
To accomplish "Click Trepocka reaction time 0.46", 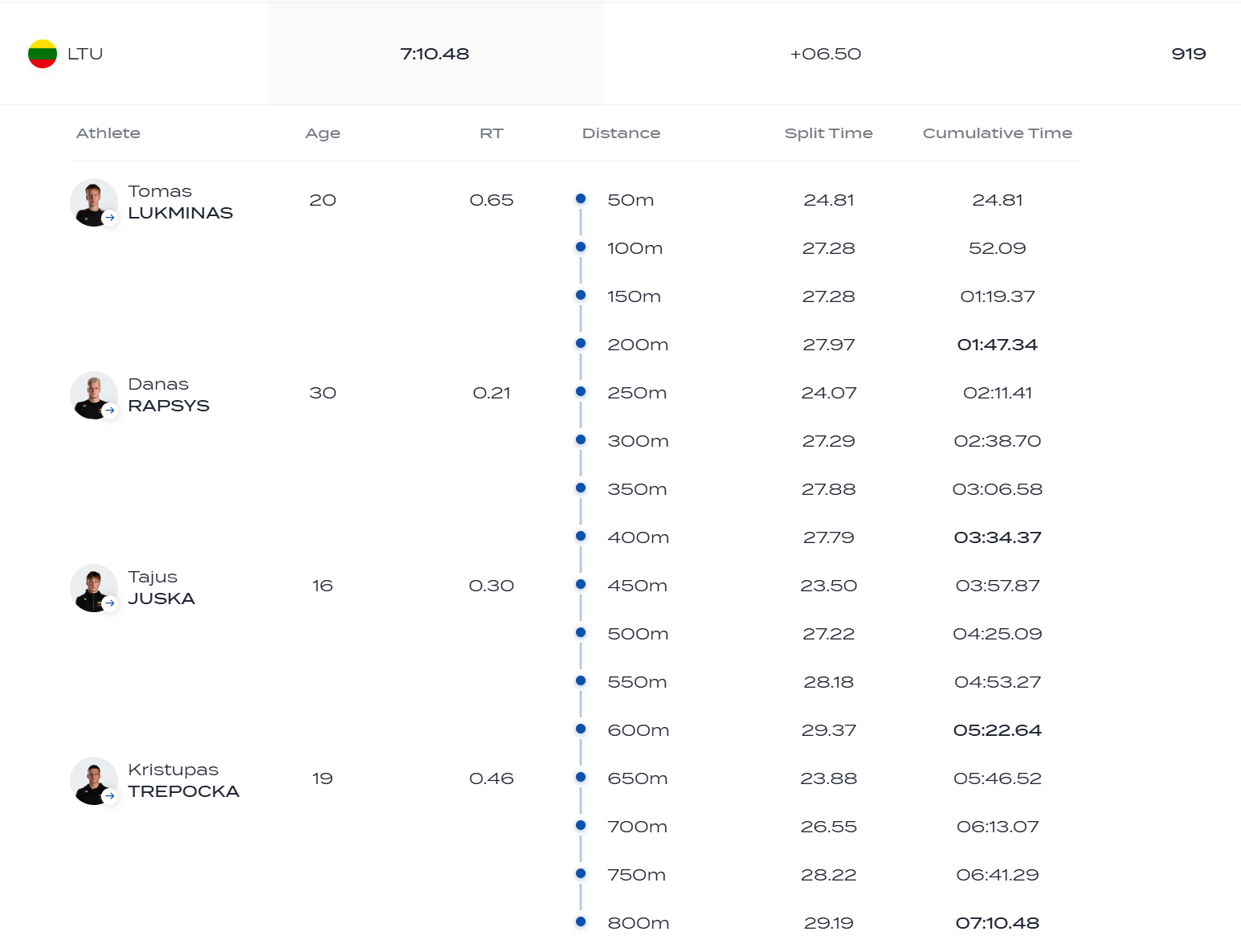I will pyautogui.click(x=492, y=778).
